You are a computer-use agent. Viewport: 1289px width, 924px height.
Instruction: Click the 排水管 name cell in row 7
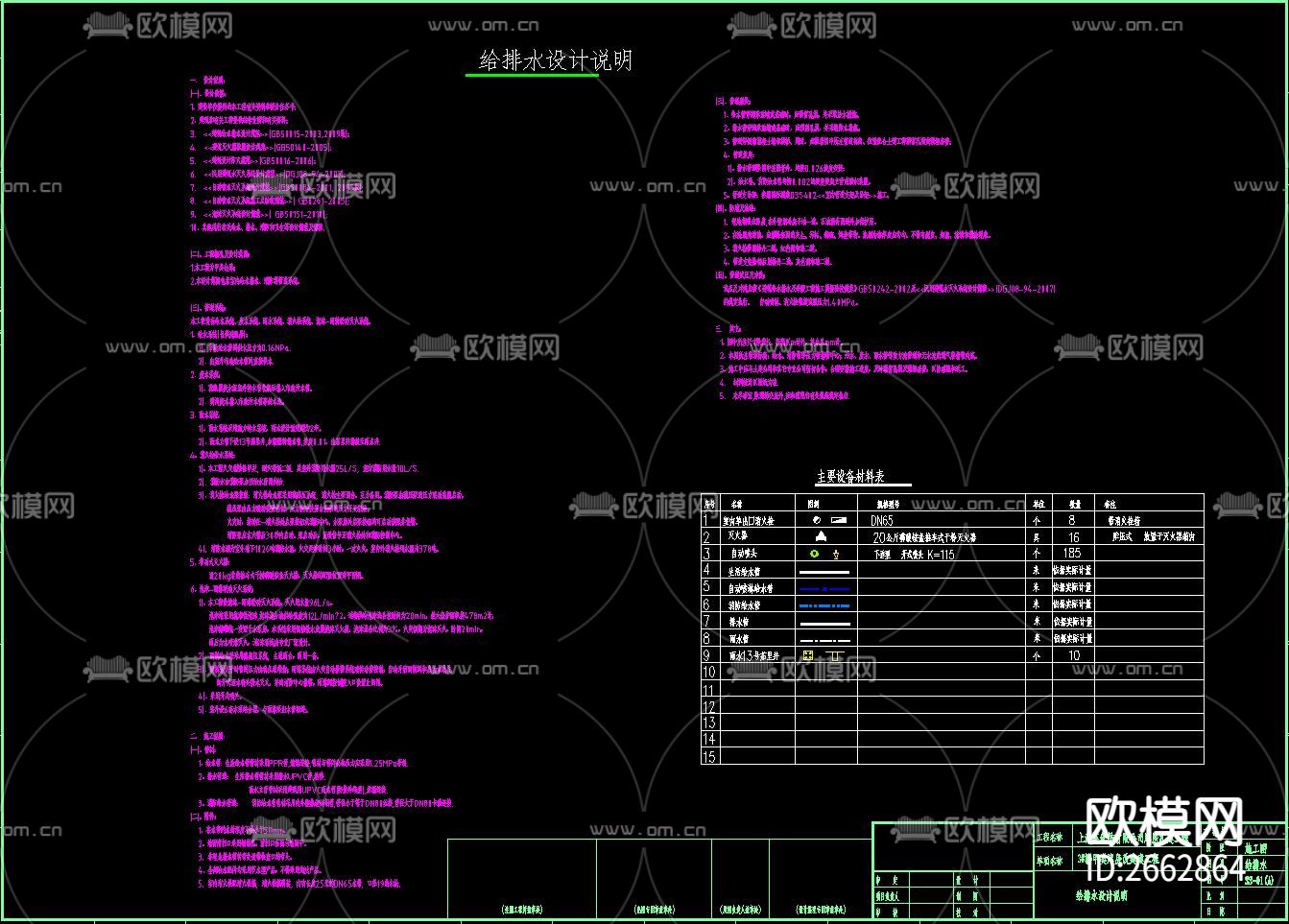click(739, 623)
